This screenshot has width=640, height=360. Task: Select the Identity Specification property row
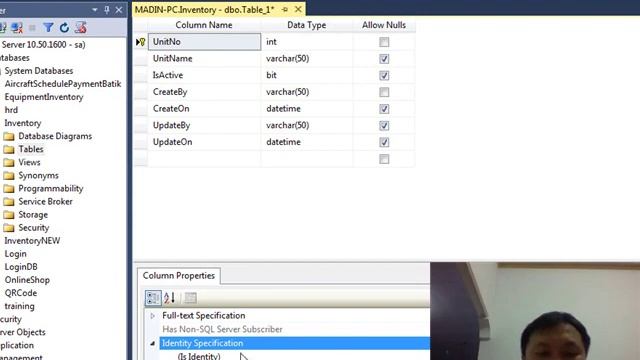tap(295, 343)
